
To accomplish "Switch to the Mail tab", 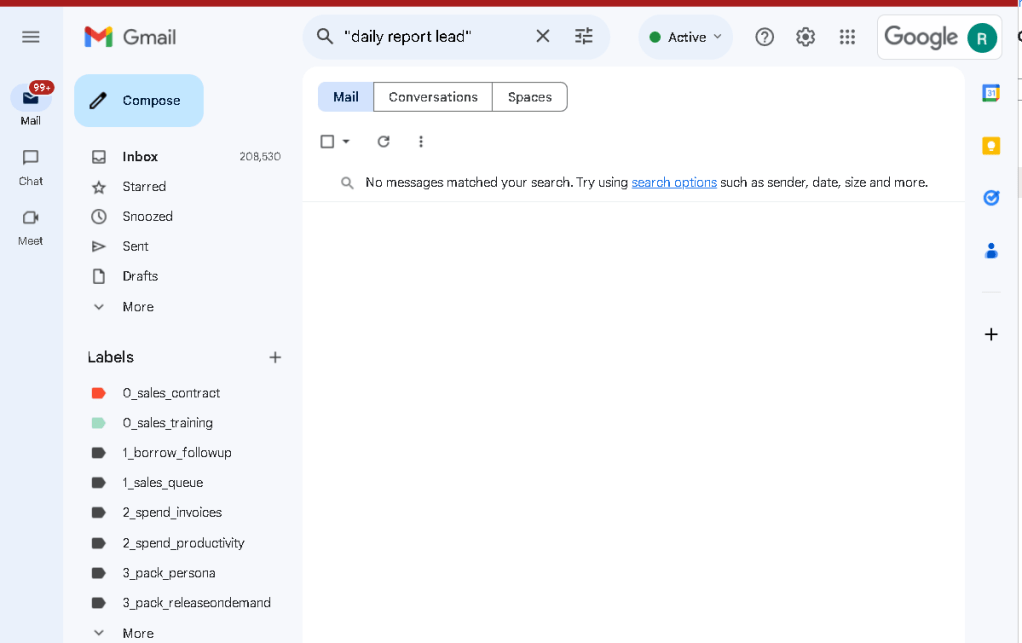I will click(345, 97).
